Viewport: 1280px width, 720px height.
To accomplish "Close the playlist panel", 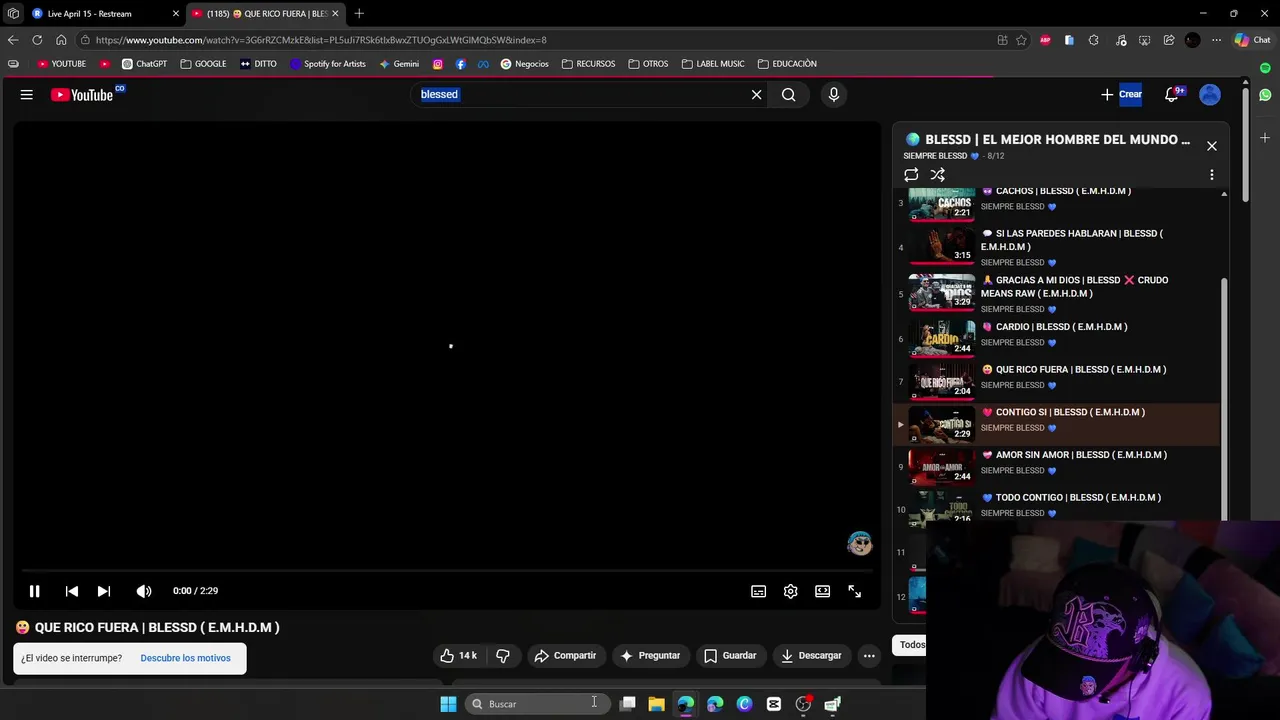I will 1211,146.
